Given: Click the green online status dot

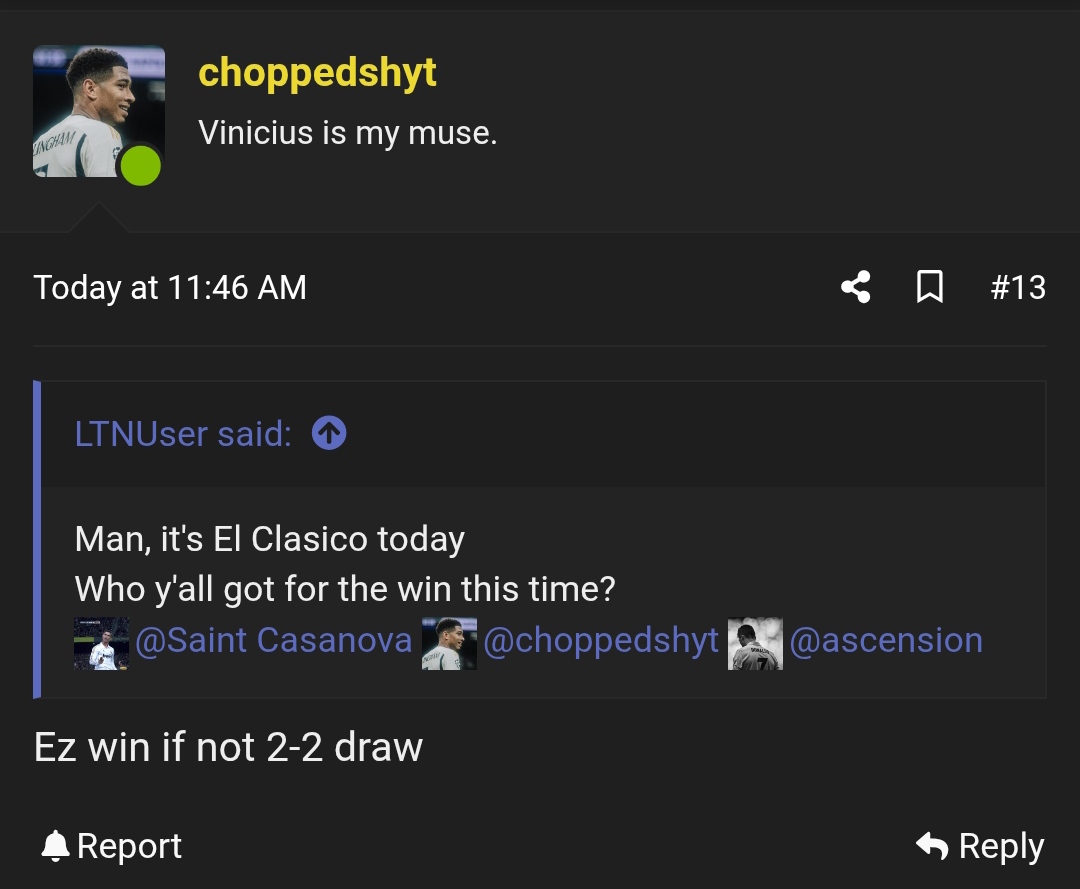Looking at the screenshot, I should pyautogui.click(x=141, y=166).
